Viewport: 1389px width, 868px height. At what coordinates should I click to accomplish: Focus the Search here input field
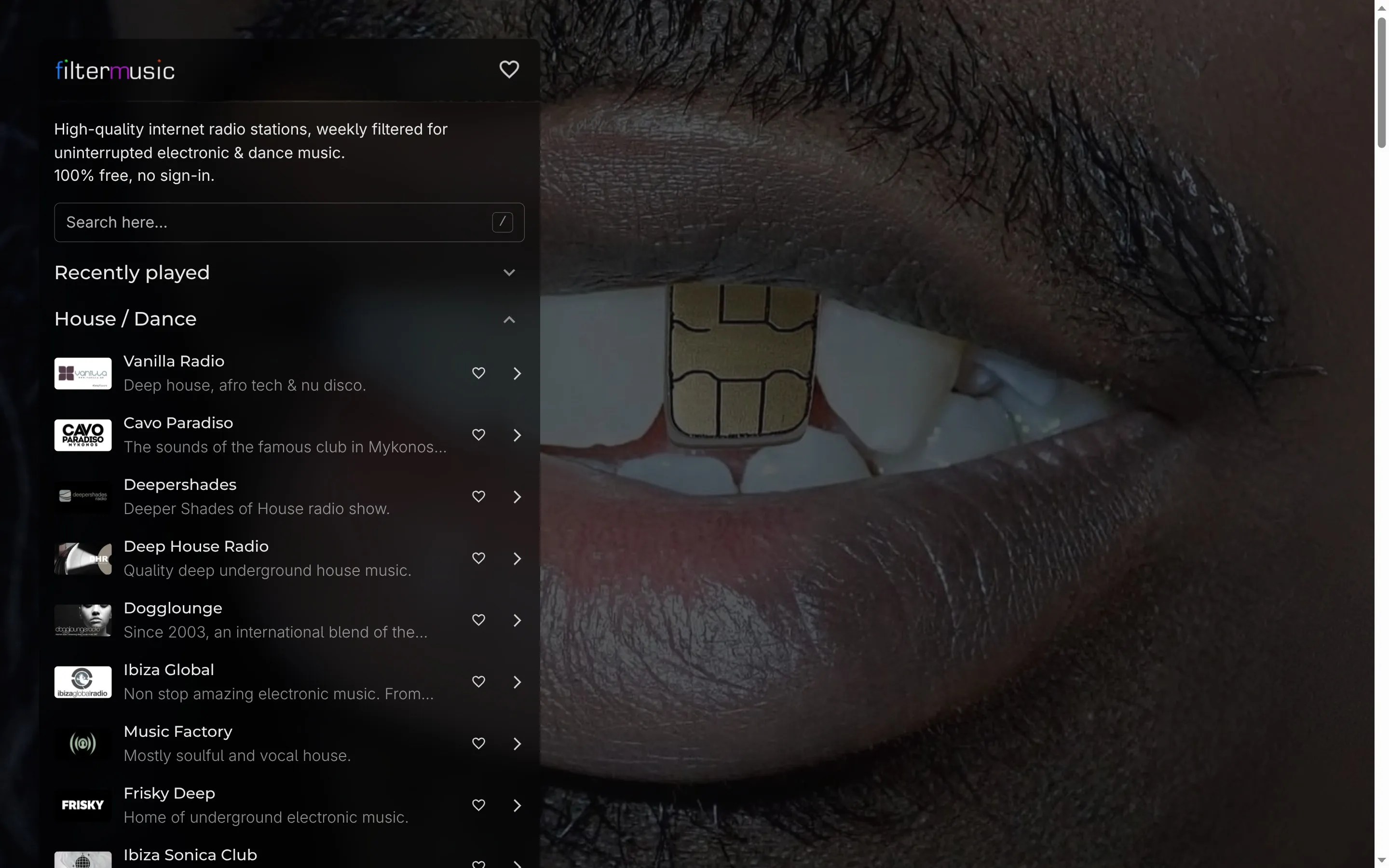pyautogui.click(x=289, y=222)
